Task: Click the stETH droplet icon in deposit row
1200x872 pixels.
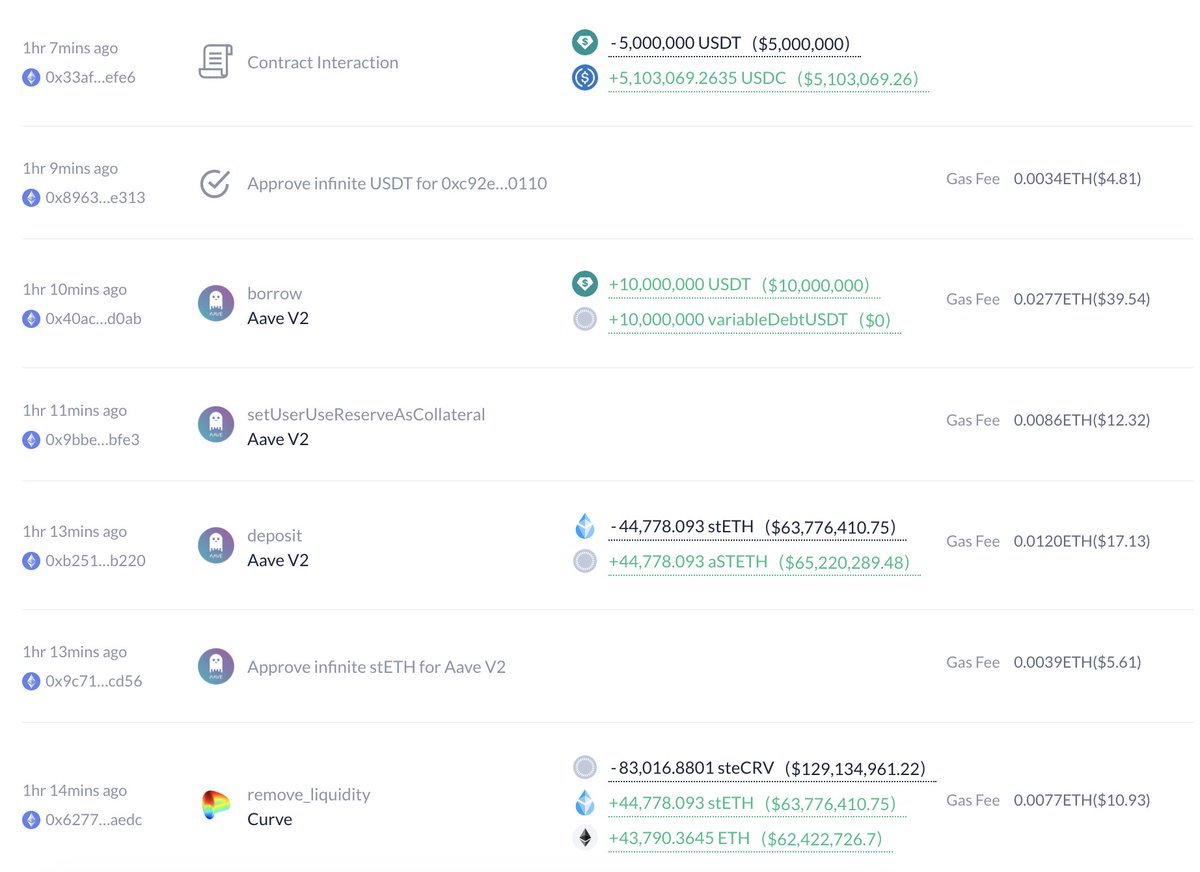Action: [x=584, y=527]
